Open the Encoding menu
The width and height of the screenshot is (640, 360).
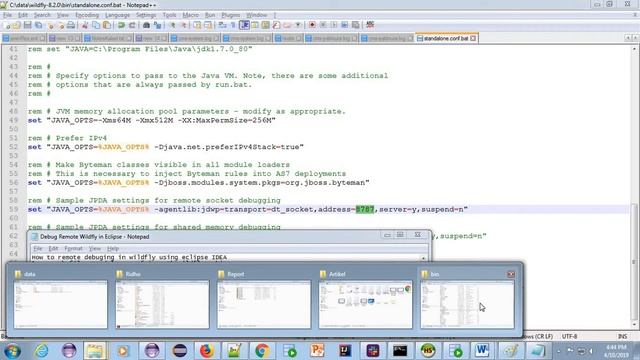[x=87, y=15]
